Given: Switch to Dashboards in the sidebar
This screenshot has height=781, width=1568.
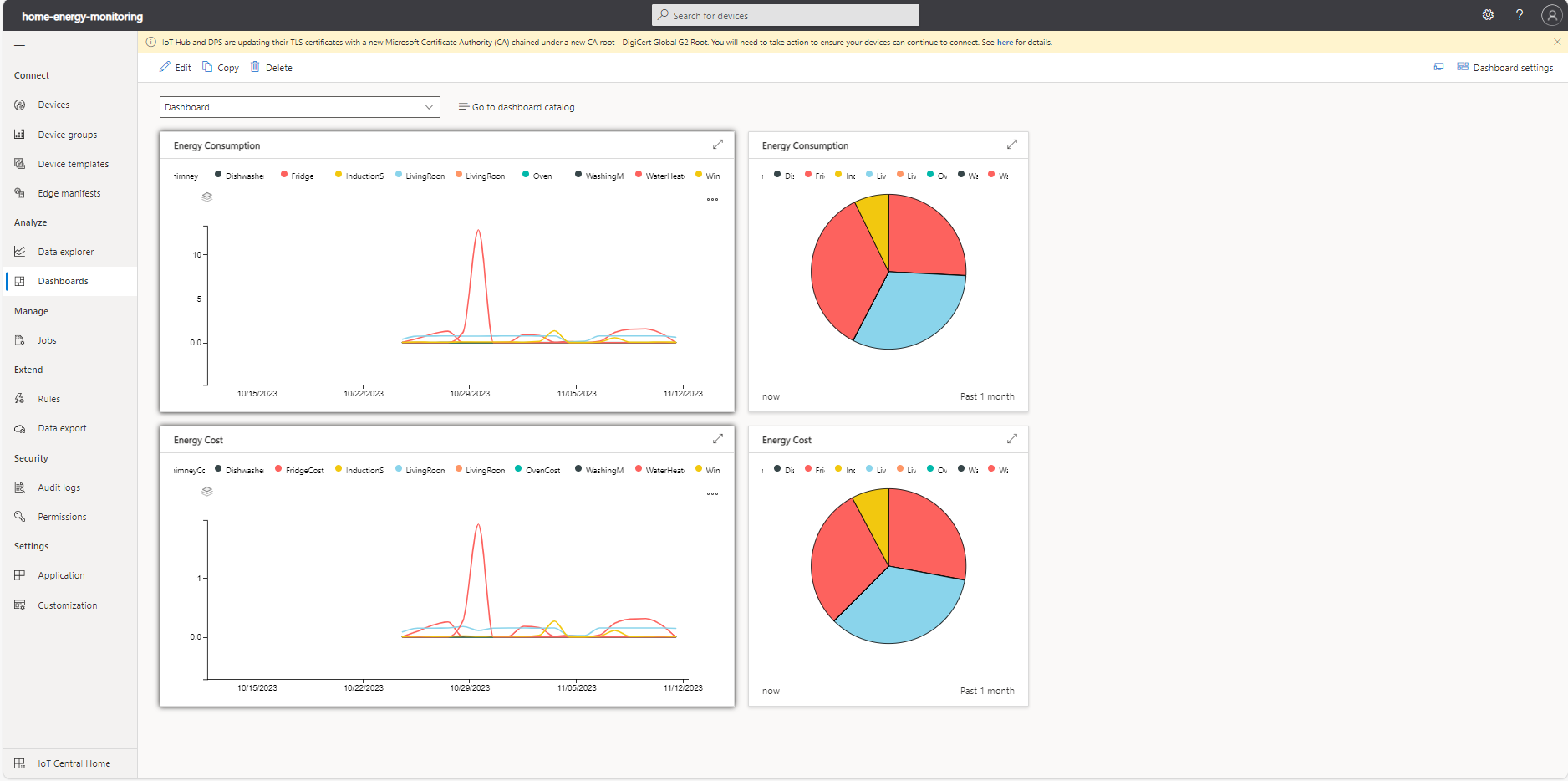Looking at the screenshot, I should tap(64, 280).
